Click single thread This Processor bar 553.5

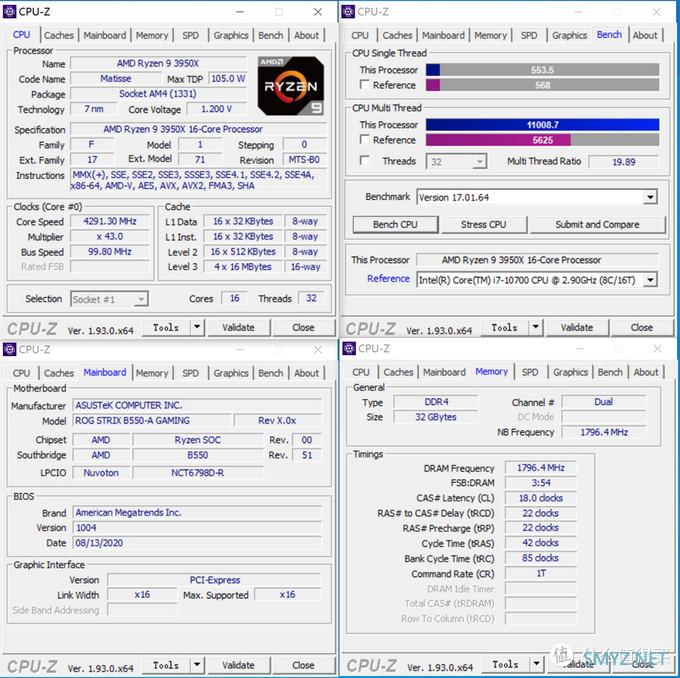click(x=543, y=70)
